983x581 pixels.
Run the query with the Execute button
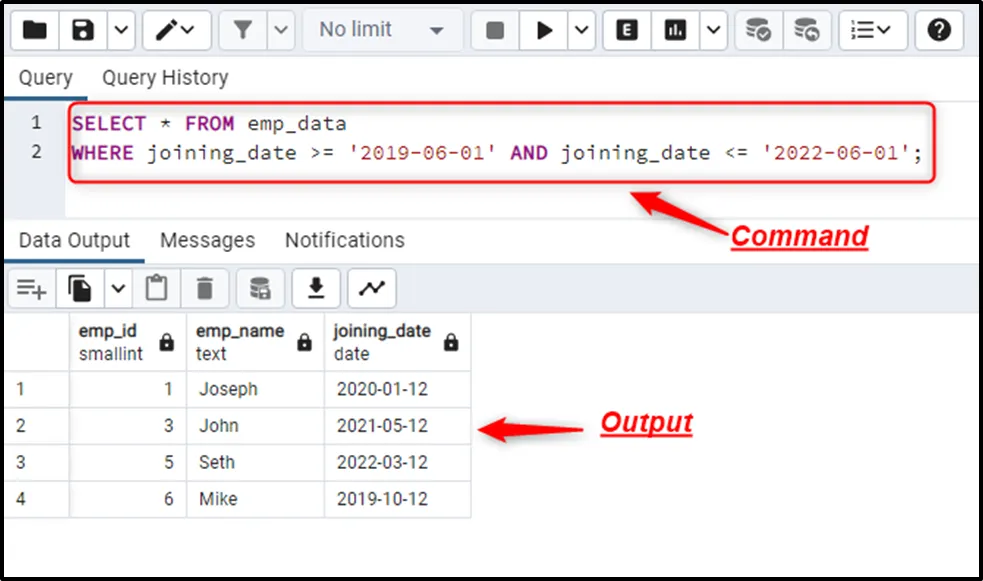(544, 30)
